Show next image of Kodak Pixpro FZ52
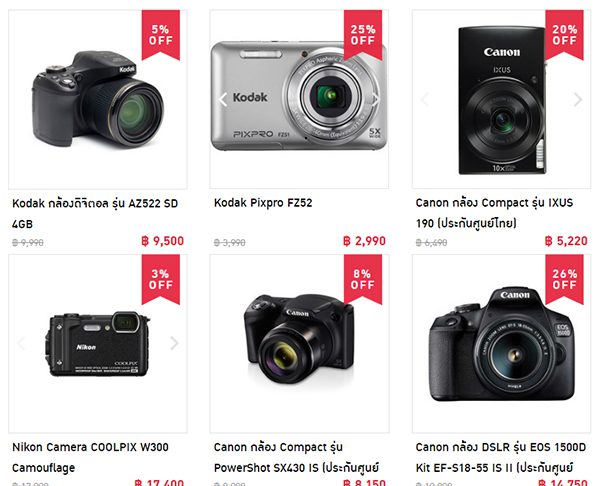 tap(376, 99)
